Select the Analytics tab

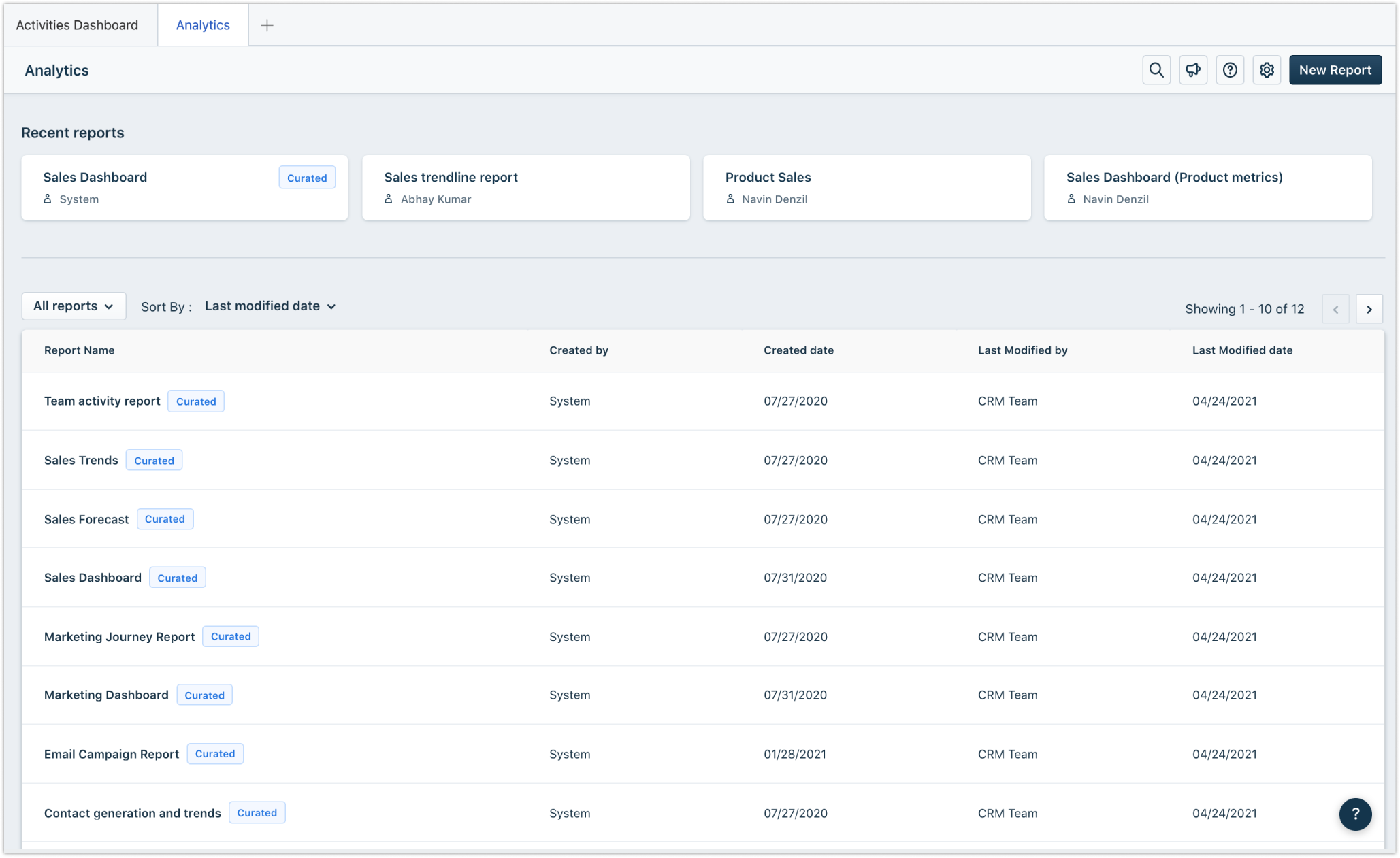(x=203, y=25)
